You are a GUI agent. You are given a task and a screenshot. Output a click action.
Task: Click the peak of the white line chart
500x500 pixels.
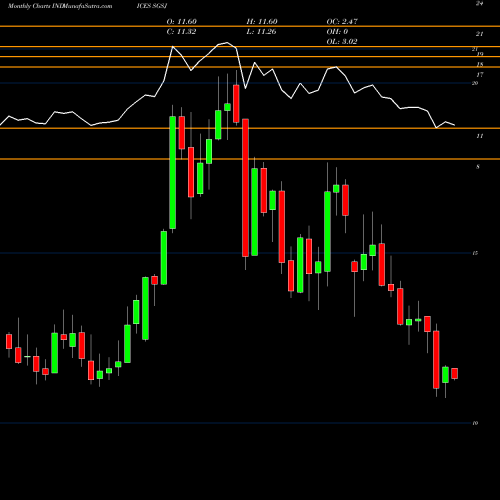coord(227,43)
